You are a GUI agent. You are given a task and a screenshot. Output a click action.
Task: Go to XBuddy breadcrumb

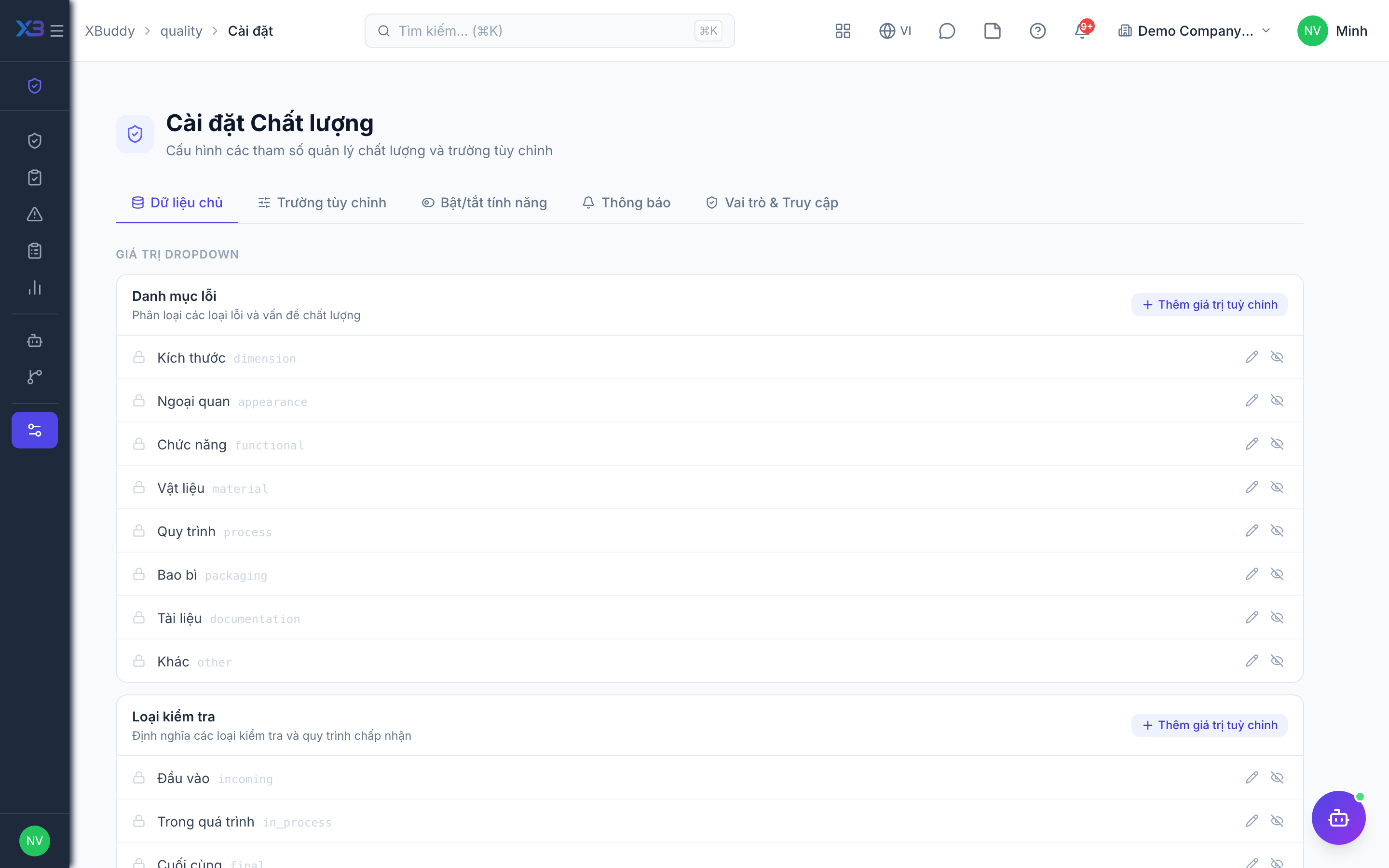point(109,30)
